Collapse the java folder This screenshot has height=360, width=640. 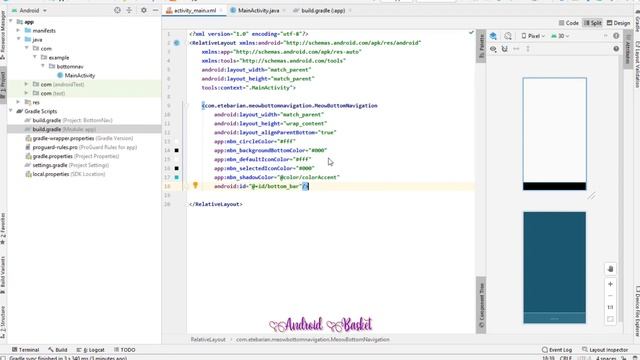[x=18, y=40]
